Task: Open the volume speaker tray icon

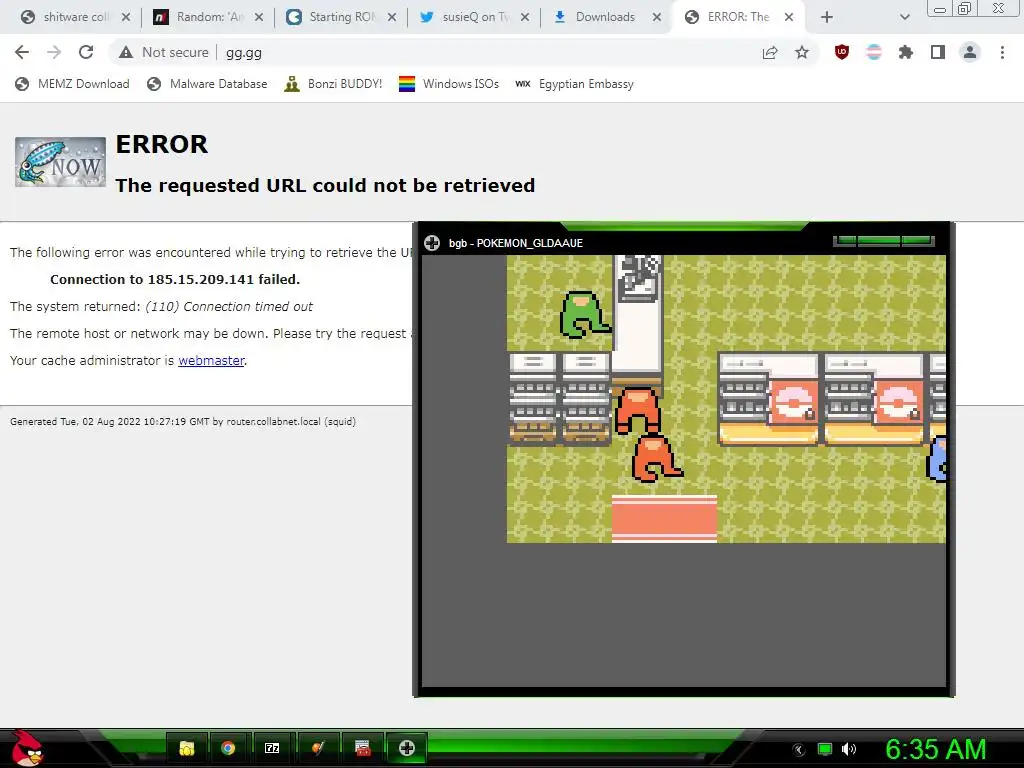Action: click(x=849, y=749)
